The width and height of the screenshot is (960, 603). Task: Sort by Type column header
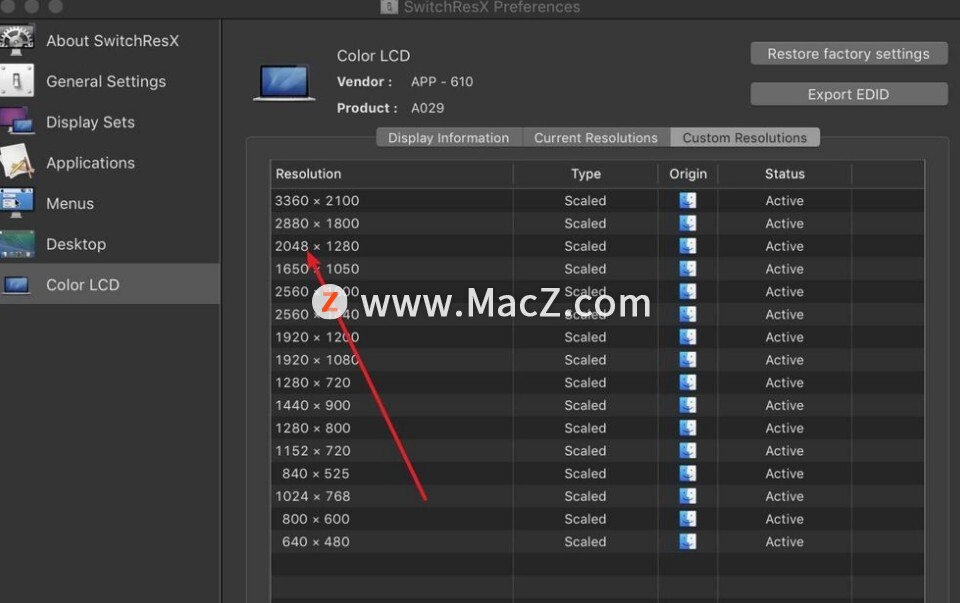click(x=585, y=174)
